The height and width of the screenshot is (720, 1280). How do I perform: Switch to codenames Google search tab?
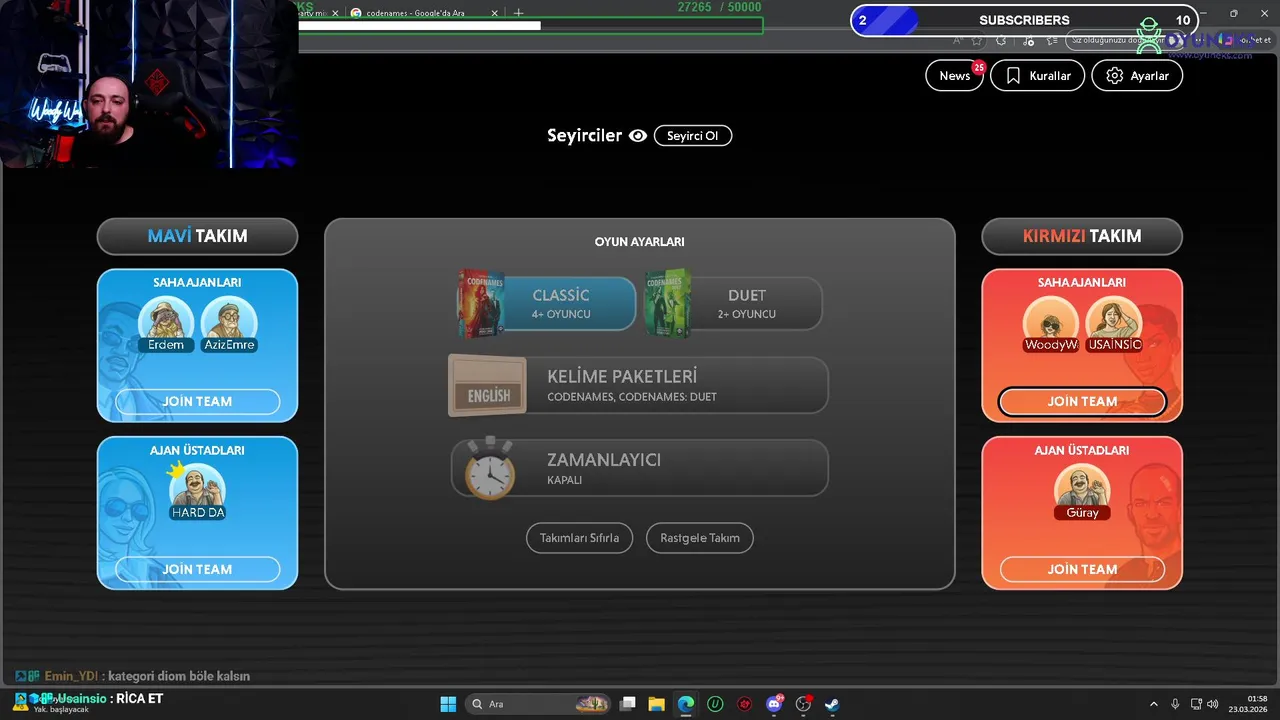click(424, 13)
